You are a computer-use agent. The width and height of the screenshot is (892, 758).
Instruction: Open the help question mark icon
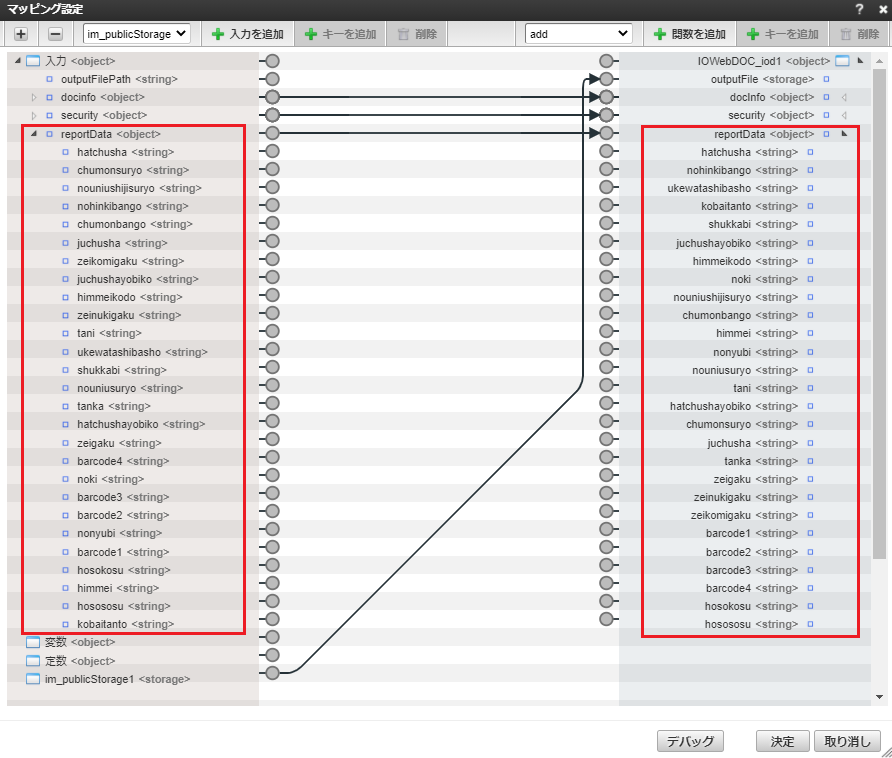tap(860, 9)
